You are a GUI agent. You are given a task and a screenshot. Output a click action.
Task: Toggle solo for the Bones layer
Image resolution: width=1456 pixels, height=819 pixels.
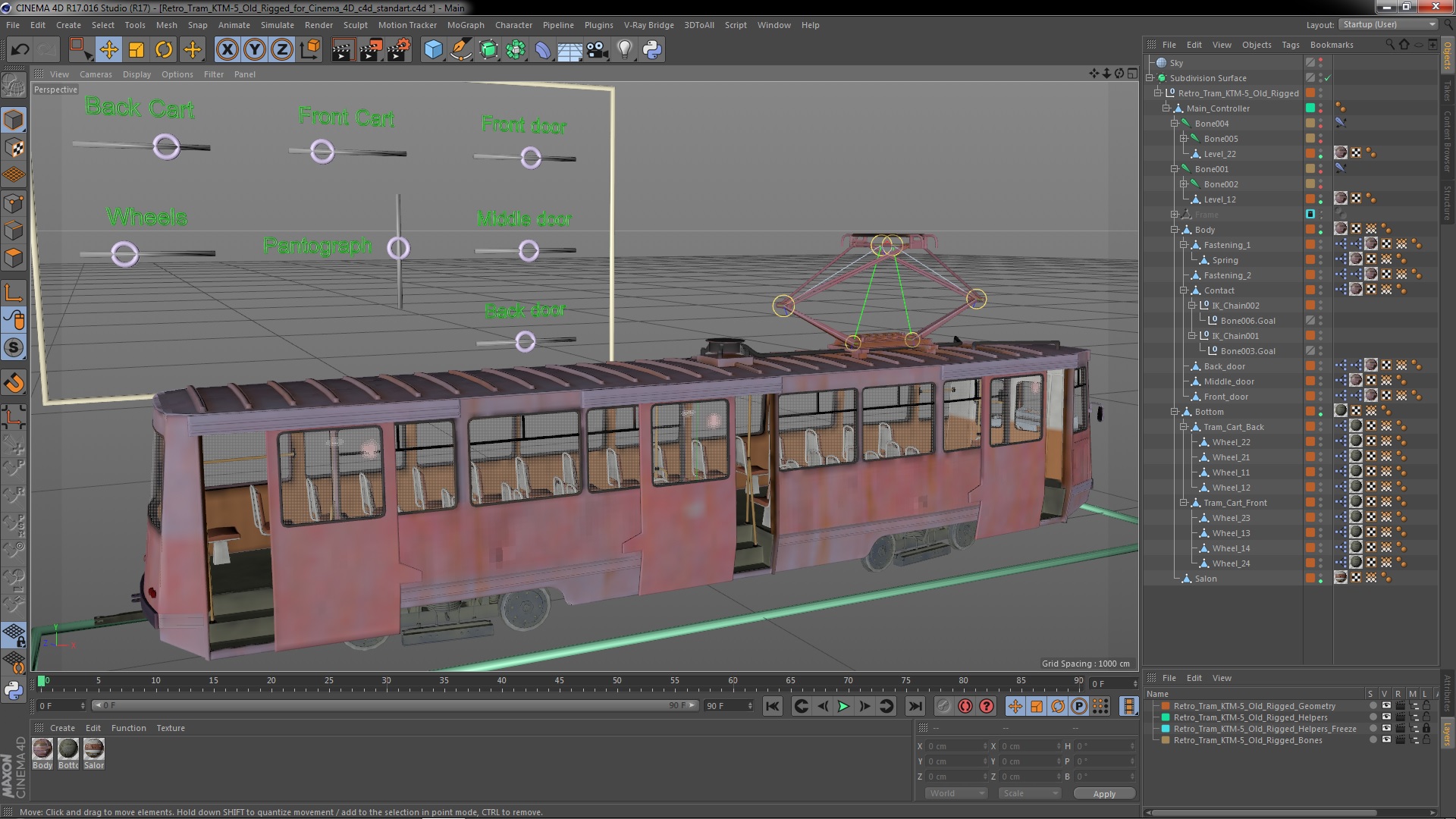(1373, 740)
